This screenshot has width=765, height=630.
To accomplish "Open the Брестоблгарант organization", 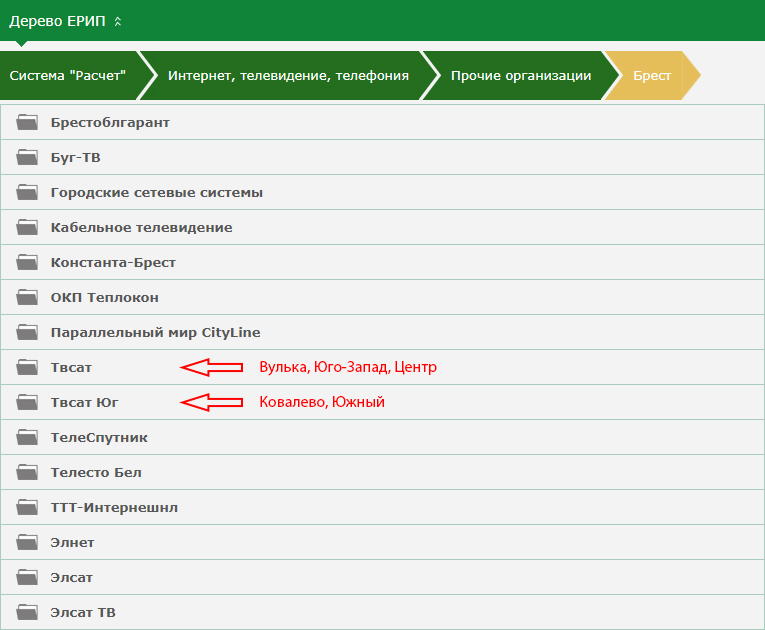I will coord(110,122).
